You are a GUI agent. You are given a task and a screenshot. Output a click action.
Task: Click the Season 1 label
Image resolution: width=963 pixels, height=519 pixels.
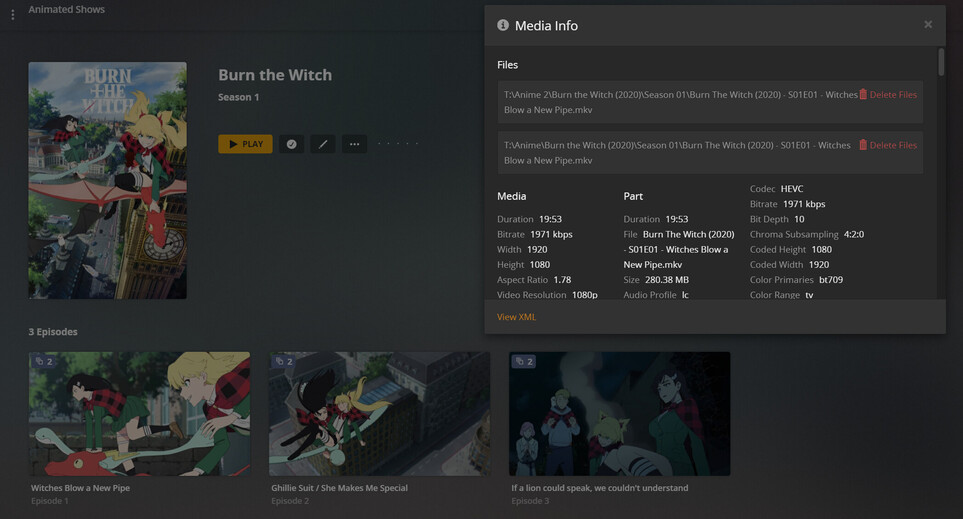[x=238, y=97]
